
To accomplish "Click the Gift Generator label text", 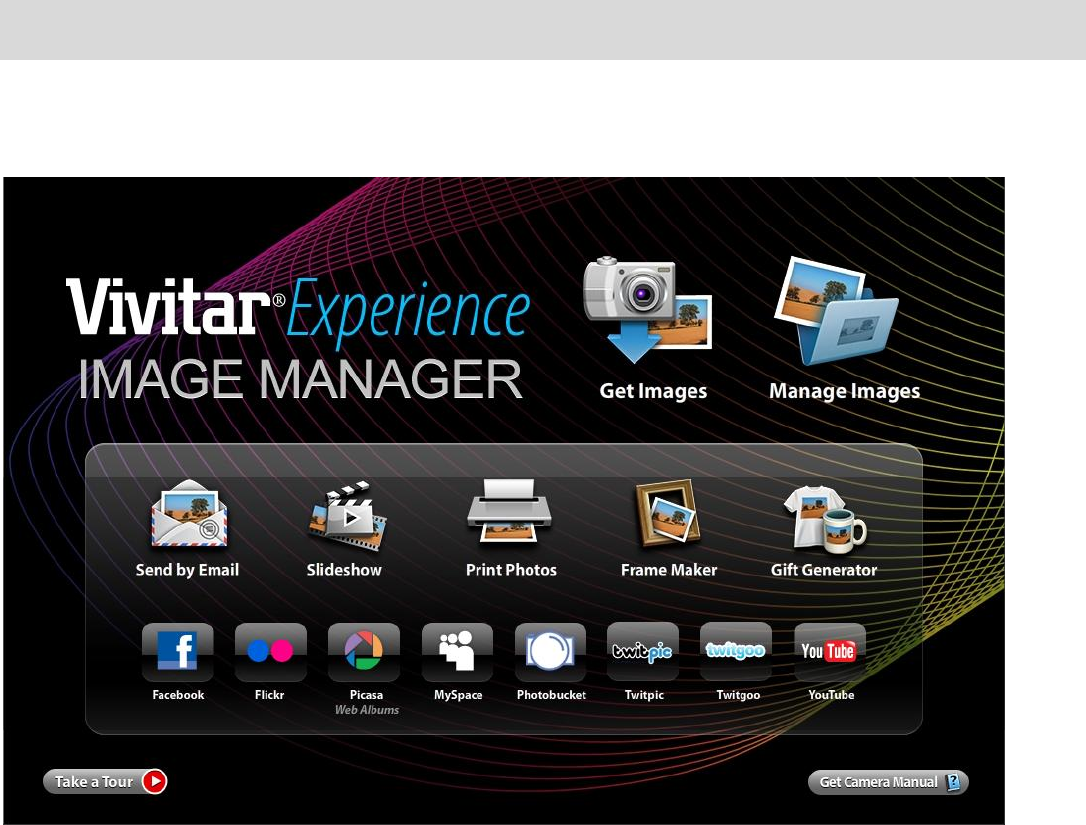I will (x=824, y=570).
